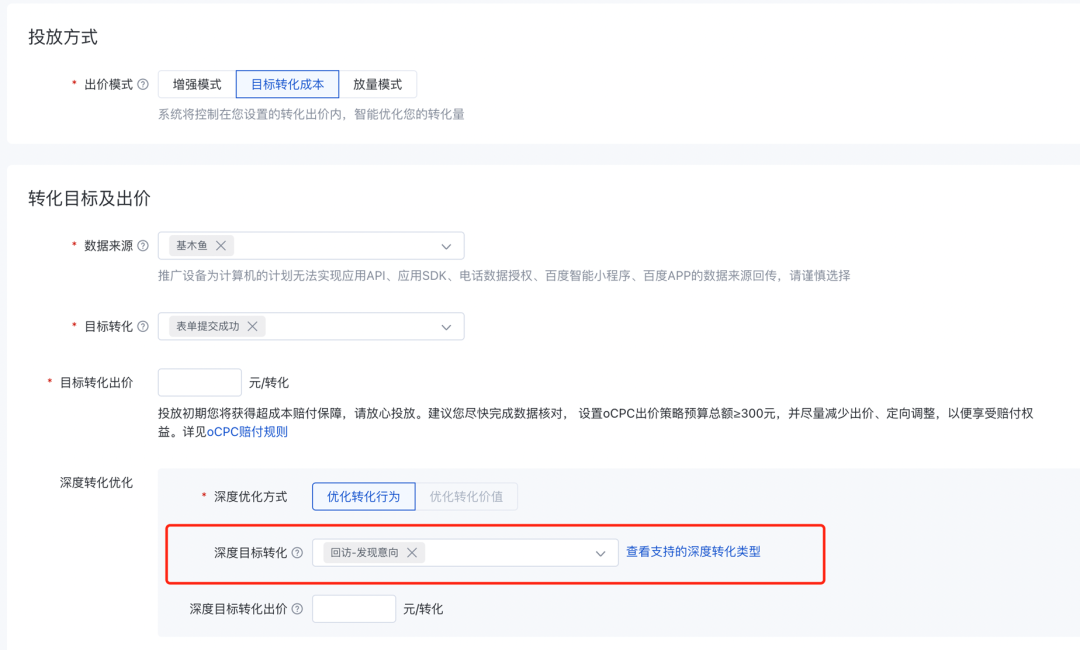
Task: Expand the 目标转化 dropdown
Action: coord(447,326)
